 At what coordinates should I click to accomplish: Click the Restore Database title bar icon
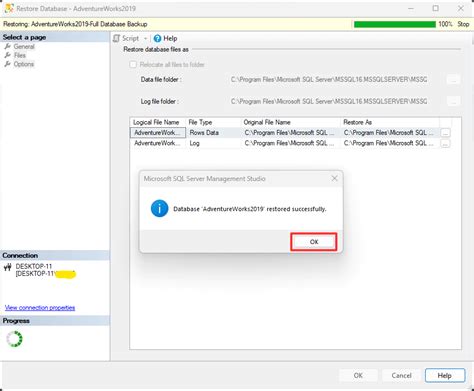(9, 8)
